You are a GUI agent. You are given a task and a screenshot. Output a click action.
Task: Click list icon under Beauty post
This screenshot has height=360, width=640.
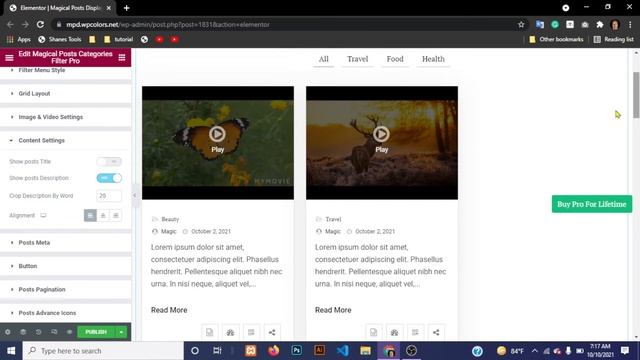(x=251, y=332)
